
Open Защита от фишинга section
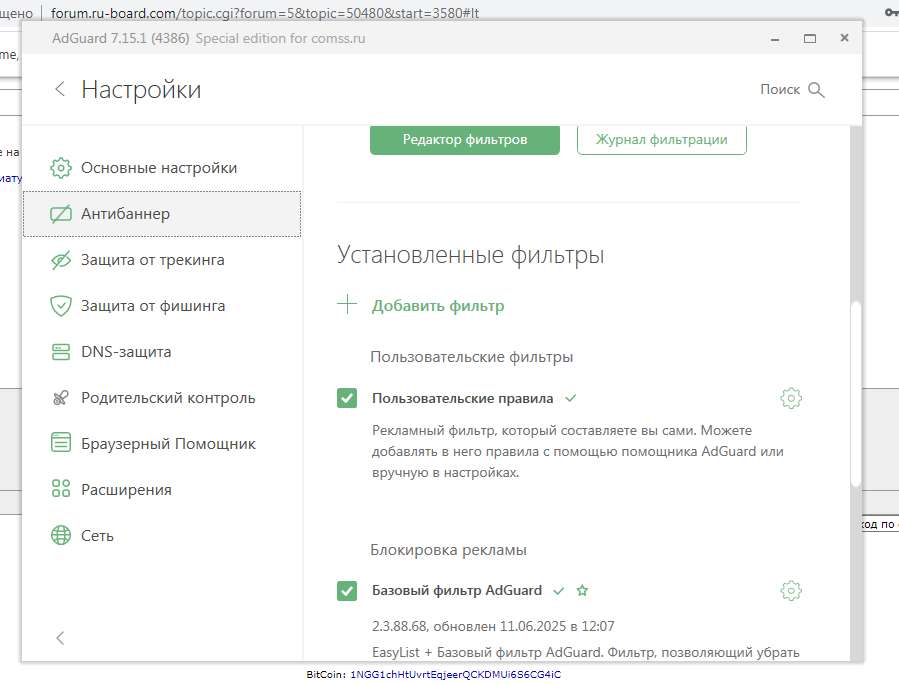coord(162,306)
